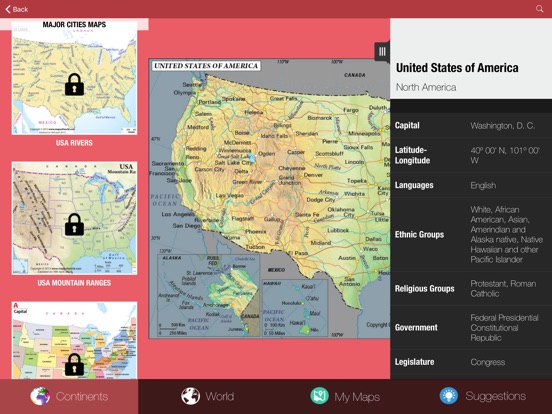The height and width of the screenshot is (414, 552).
Task: Select the Capital row in details
Action: pyautogui.click(x=471, y=125)
